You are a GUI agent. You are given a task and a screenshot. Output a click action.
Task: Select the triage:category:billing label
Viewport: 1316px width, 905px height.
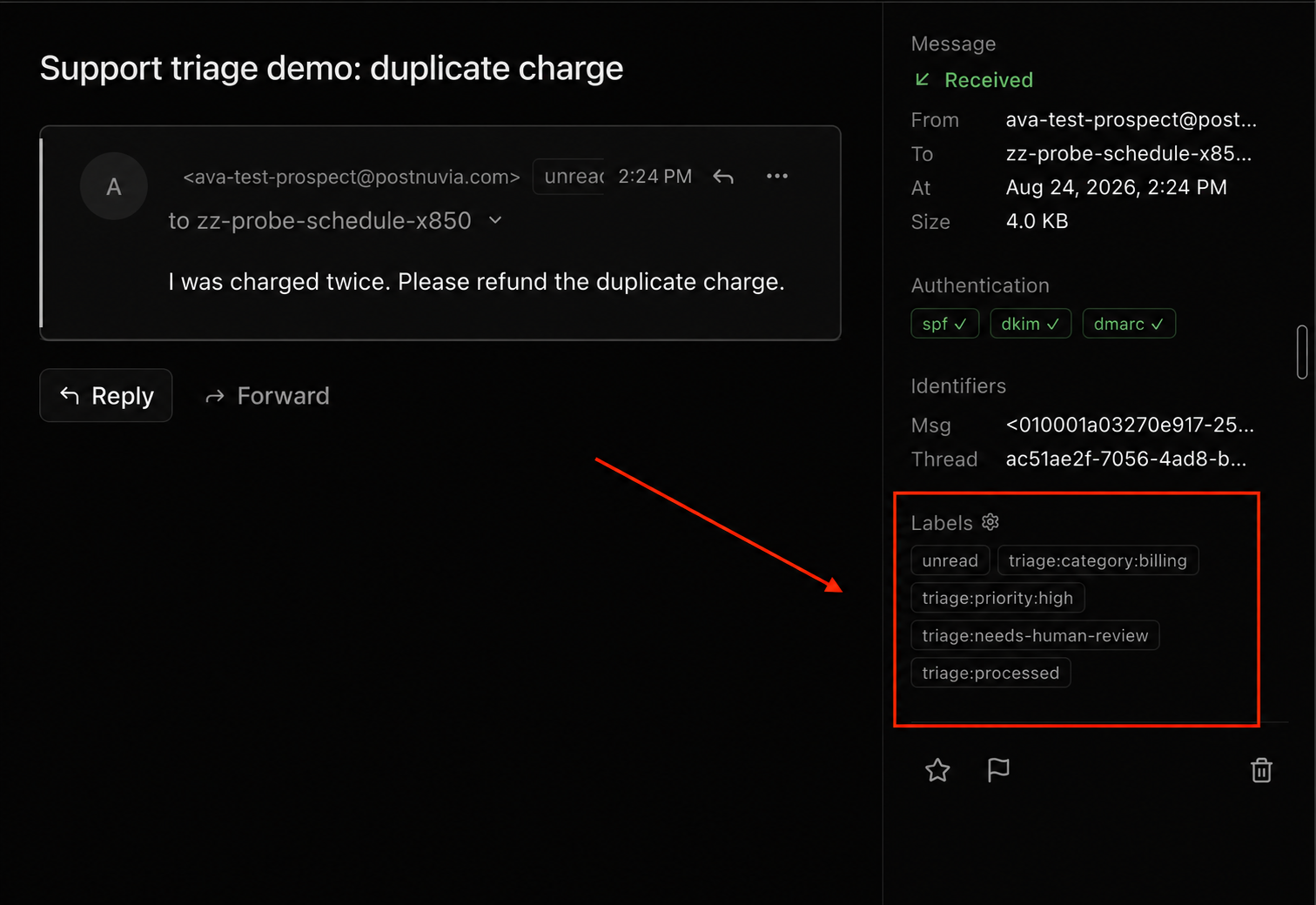point(1098,560)
